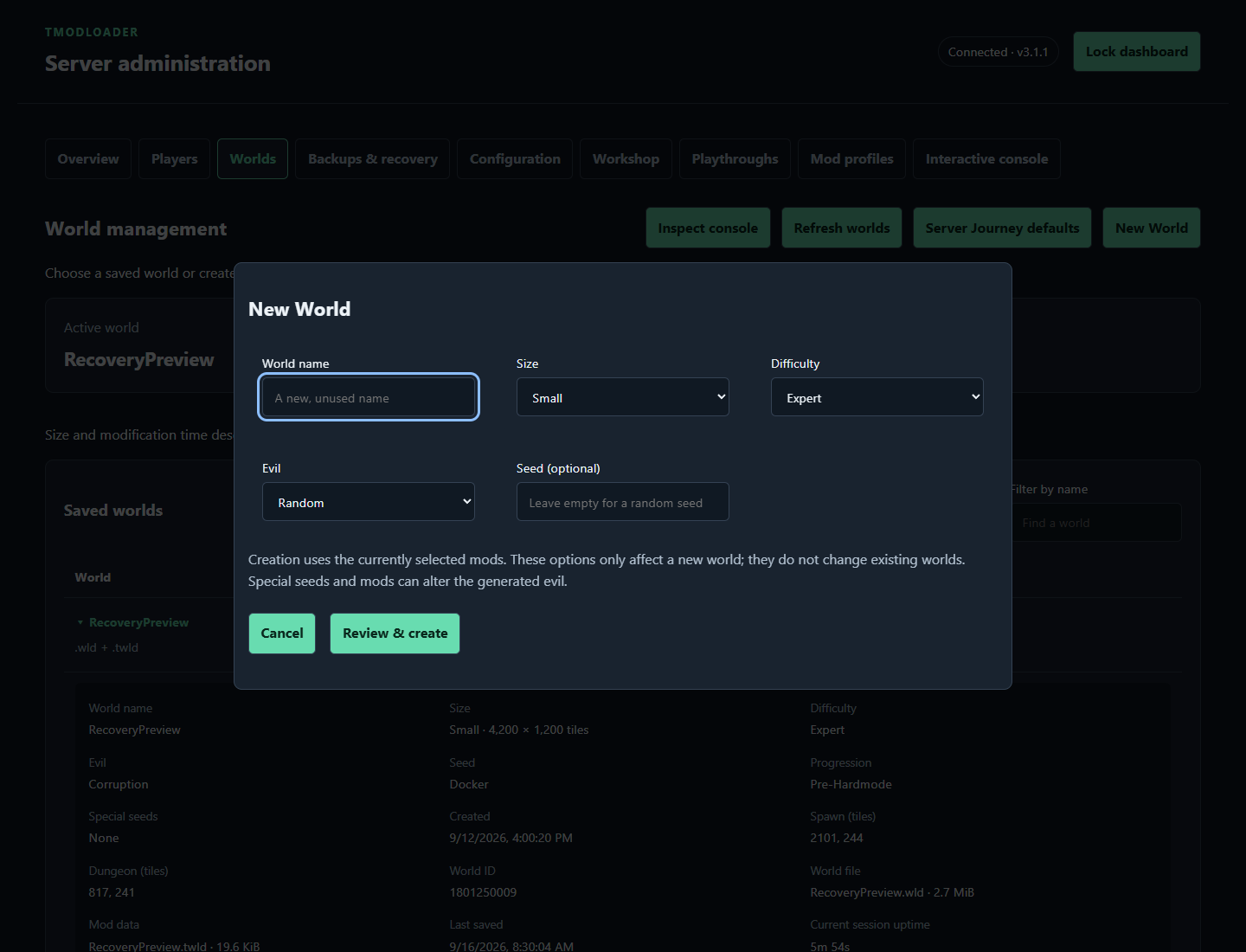Open Server Journey defaults
Viewport: 1246px width, 952px height.
(x=1002, y=228)
